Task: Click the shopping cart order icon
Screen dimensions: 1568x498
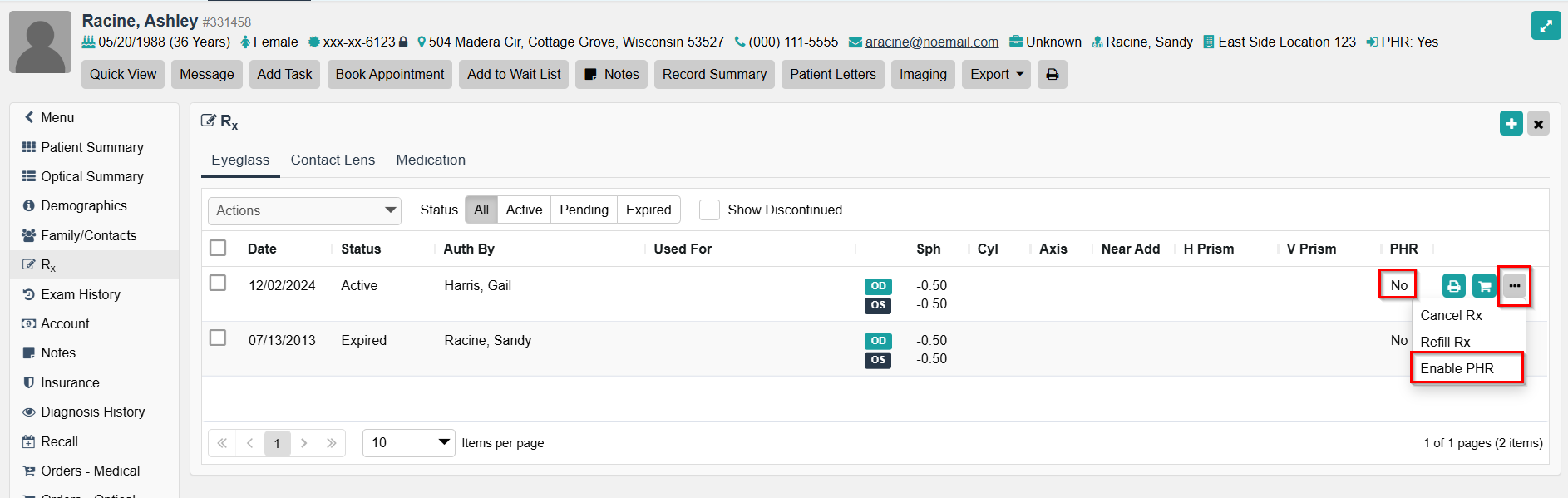Action: [x=1483, y=286]
